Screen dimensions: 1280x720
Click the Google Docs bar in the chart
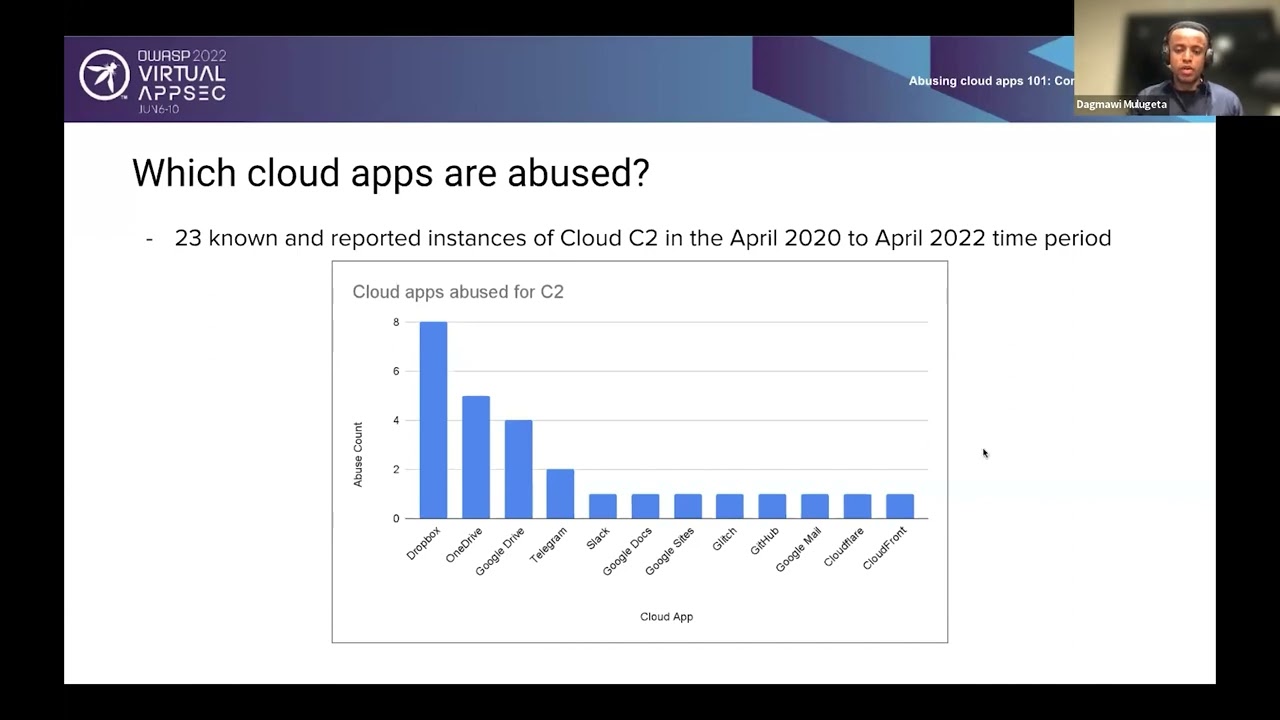(645, 506)
